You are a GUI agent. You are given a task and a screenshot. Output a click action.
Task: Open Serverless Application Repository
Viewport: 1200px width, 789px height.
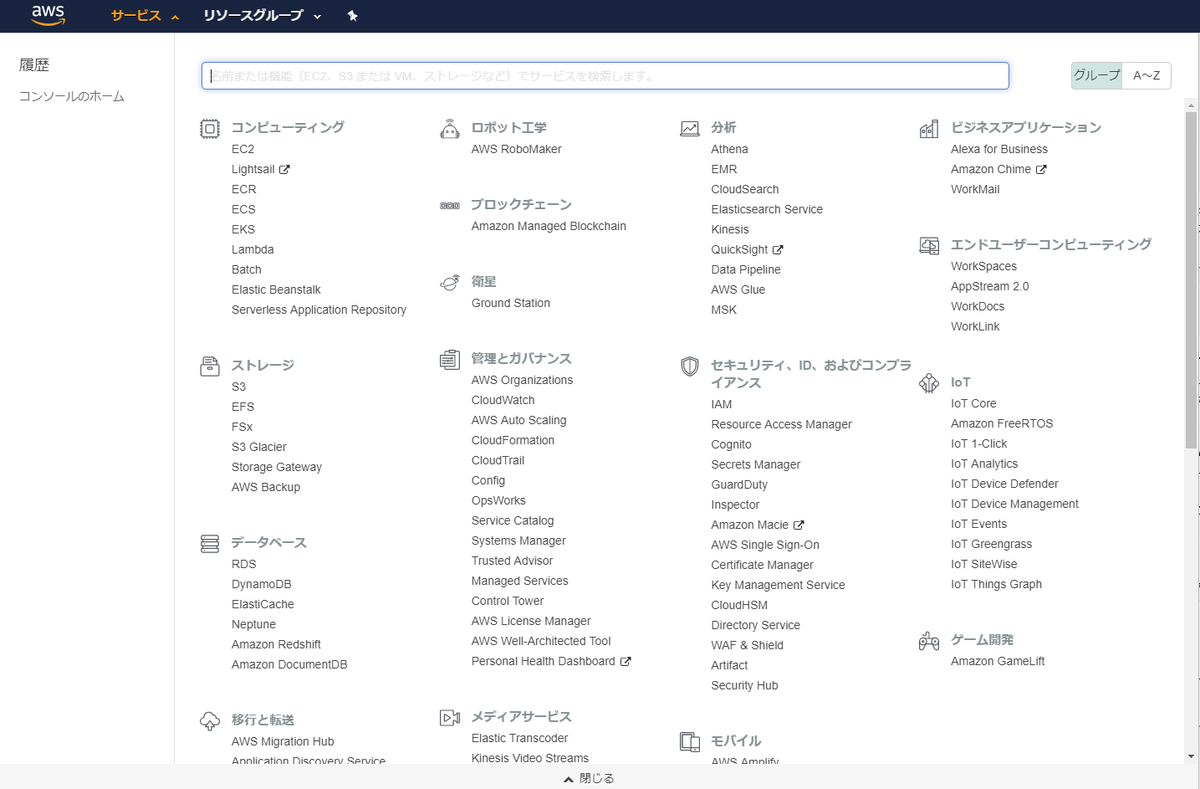pos(318,310)
